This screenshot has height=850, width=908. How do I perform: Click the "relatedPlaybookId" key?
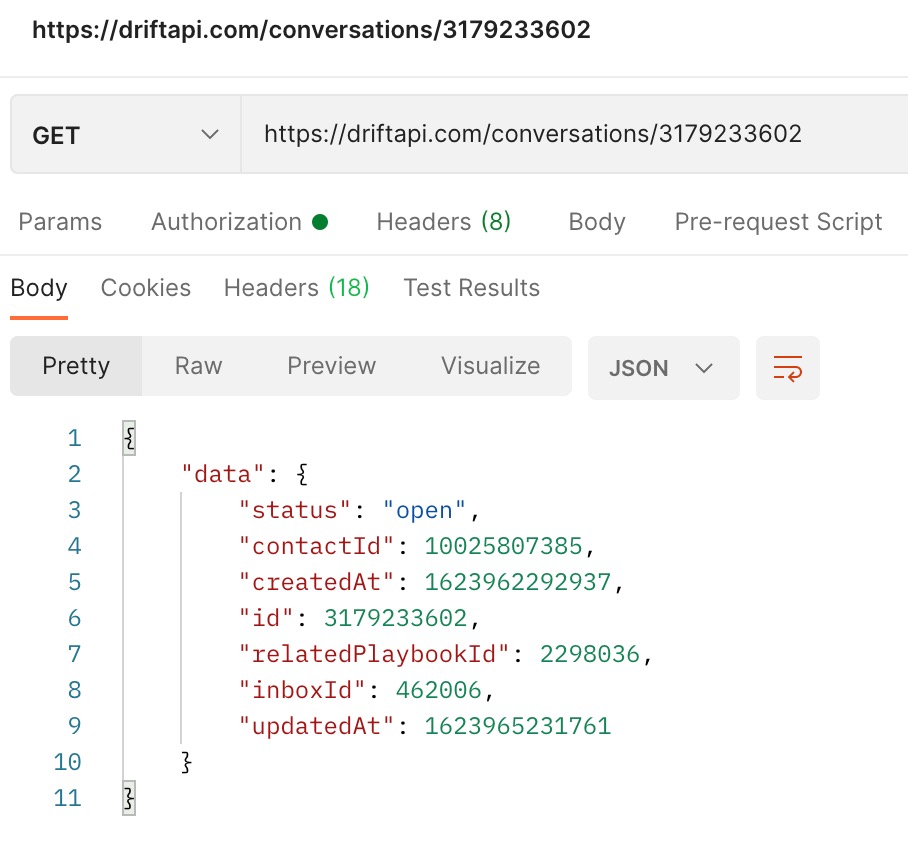coord(374,654)
